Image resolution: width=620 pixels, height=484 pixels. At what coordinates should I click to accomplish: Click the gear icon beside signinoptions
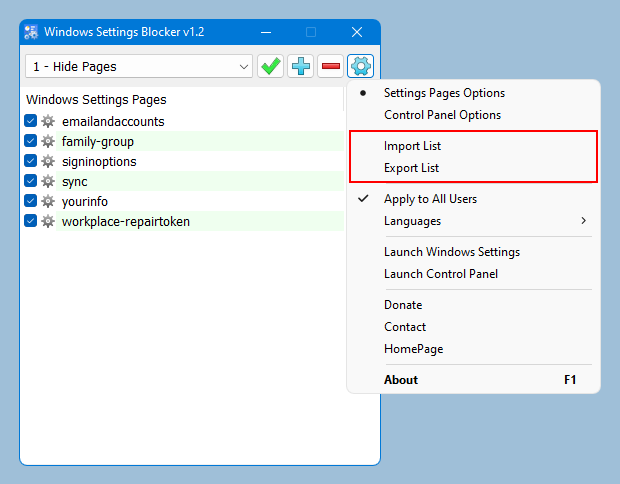point(48,161)
